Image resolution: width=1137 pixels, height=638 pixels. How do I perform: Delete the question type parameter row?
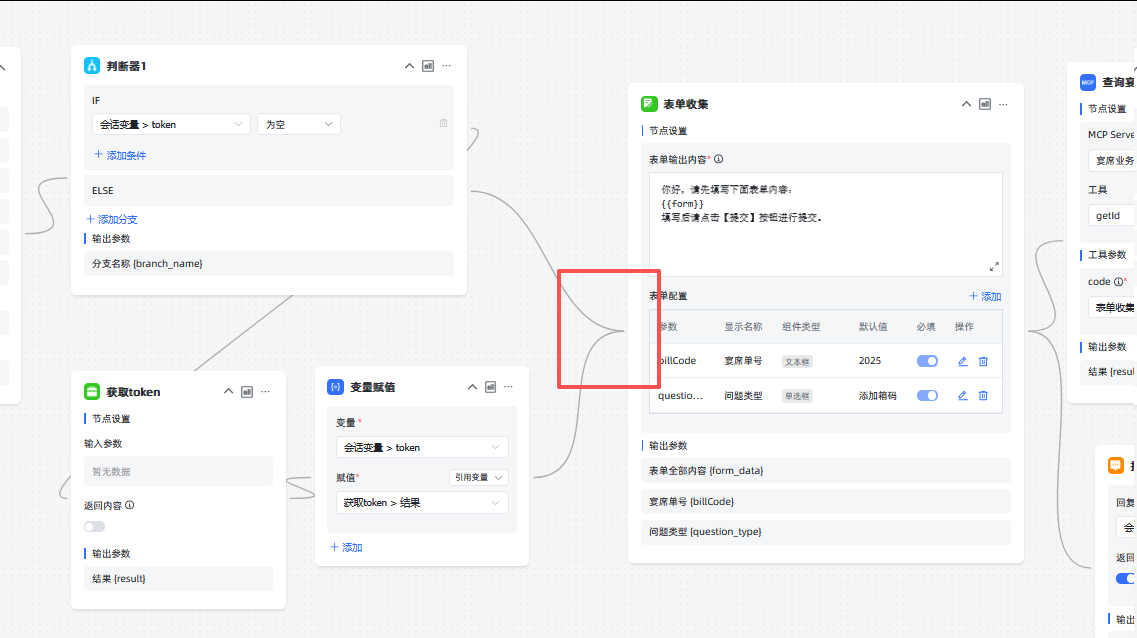(983, 395)
